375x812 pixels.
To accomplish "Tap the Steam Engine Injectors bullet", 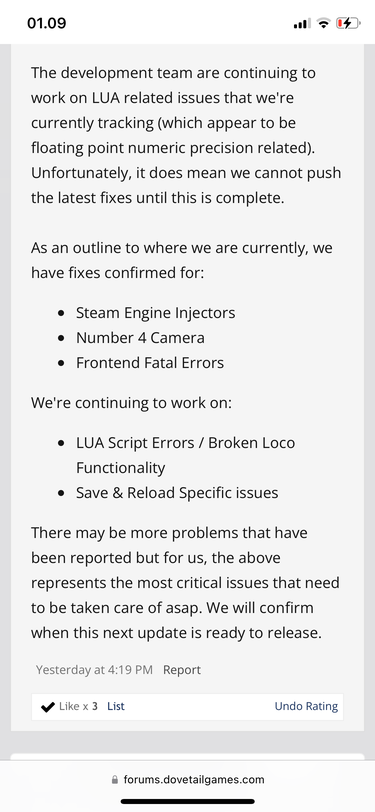I will click(x=155, y=313).
